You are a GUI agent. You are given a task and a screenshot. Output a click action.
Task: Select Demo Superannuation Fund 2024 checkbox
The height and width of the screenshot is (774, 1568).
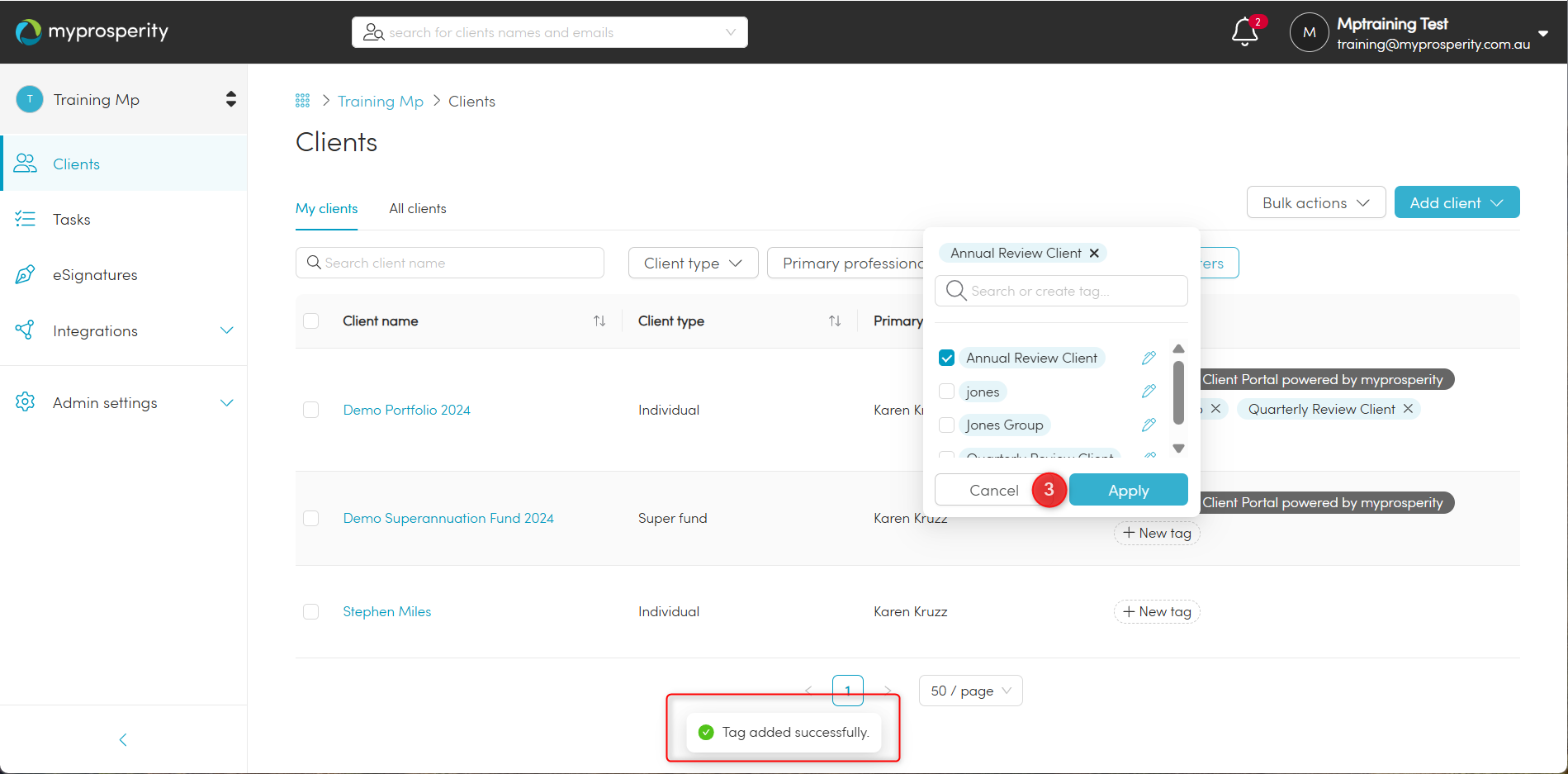pyautogui.click(x=311, y=518)
